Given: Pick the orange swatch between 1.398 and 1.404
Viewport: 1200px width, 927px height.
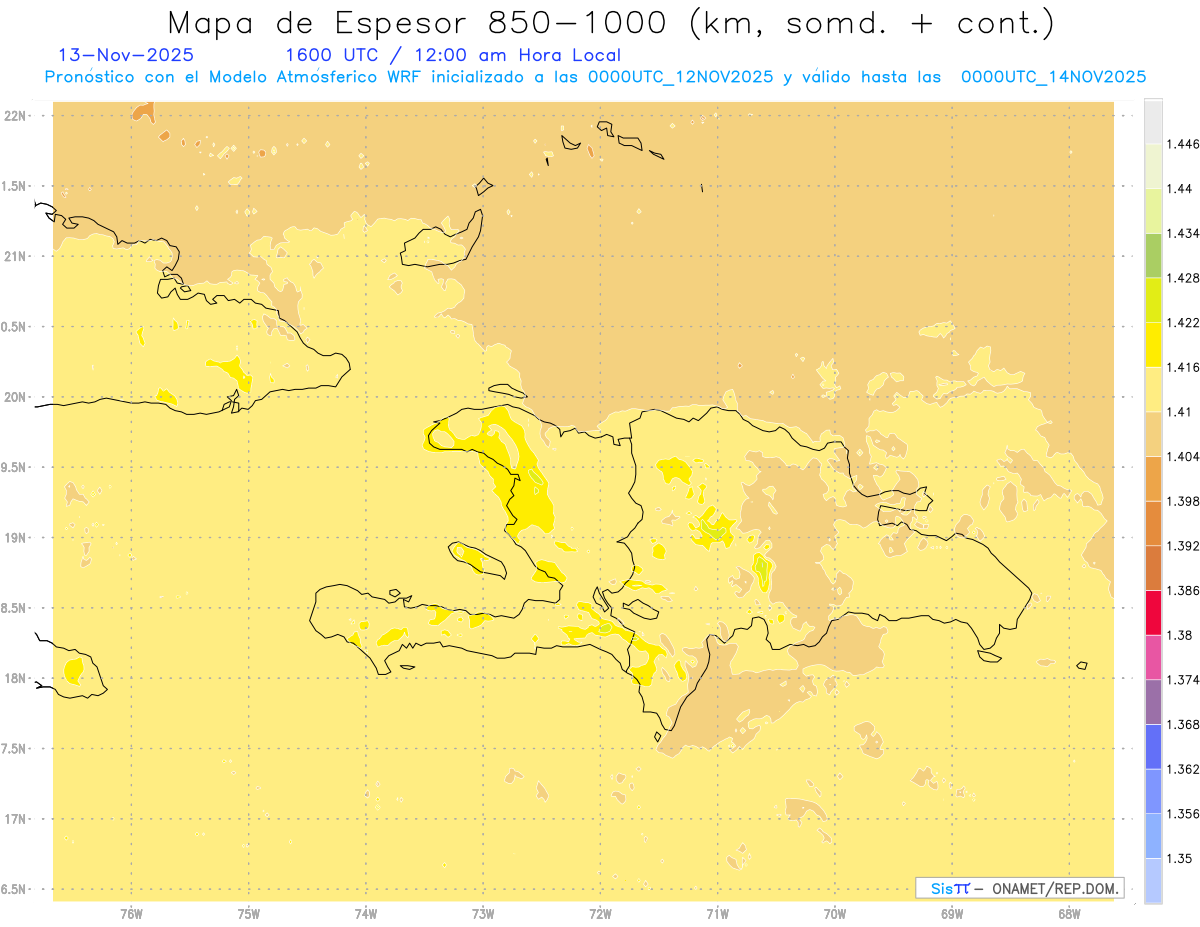Looking at the screenshot, I should pyautogui.click(x=1153, y=478).
